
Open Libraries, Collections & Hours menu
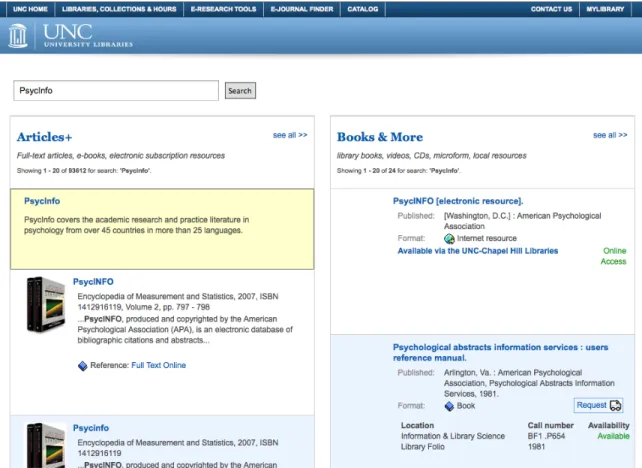point(119,9)
